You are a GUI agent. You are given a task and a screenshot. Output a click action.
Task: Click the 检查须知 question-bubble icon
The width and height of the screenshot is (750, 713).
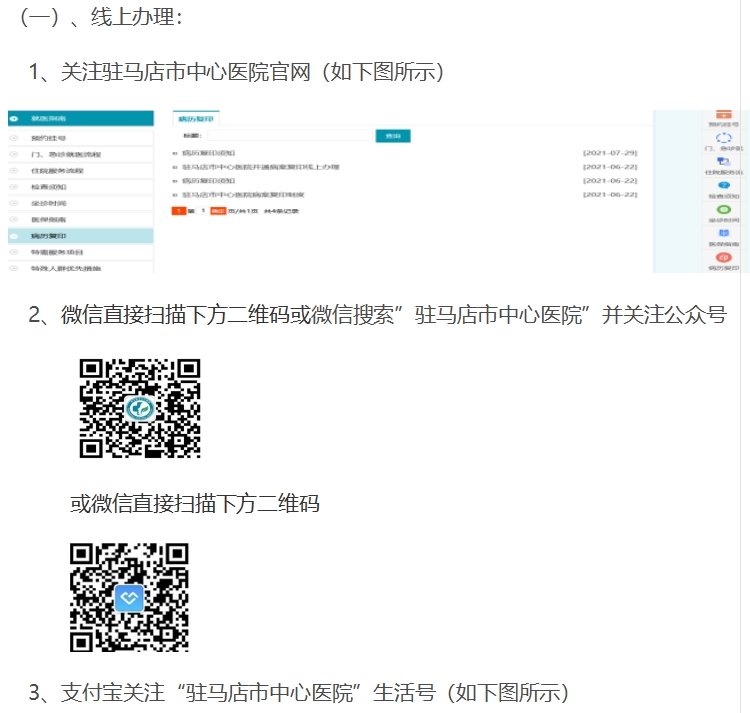click(x=724, y=186)
